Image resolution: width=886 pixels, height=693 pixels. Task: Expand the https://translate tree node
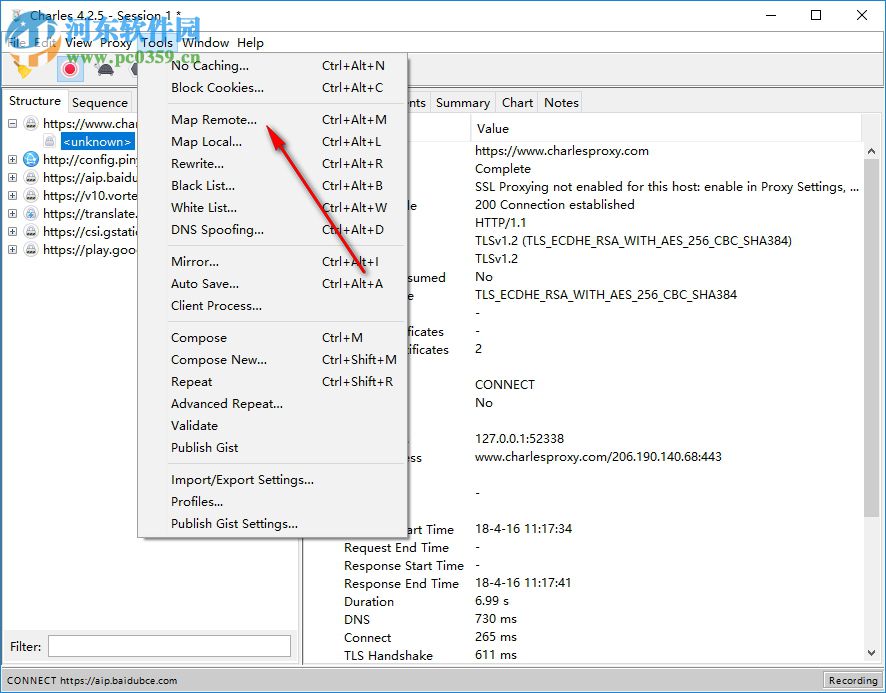[12, 214]
